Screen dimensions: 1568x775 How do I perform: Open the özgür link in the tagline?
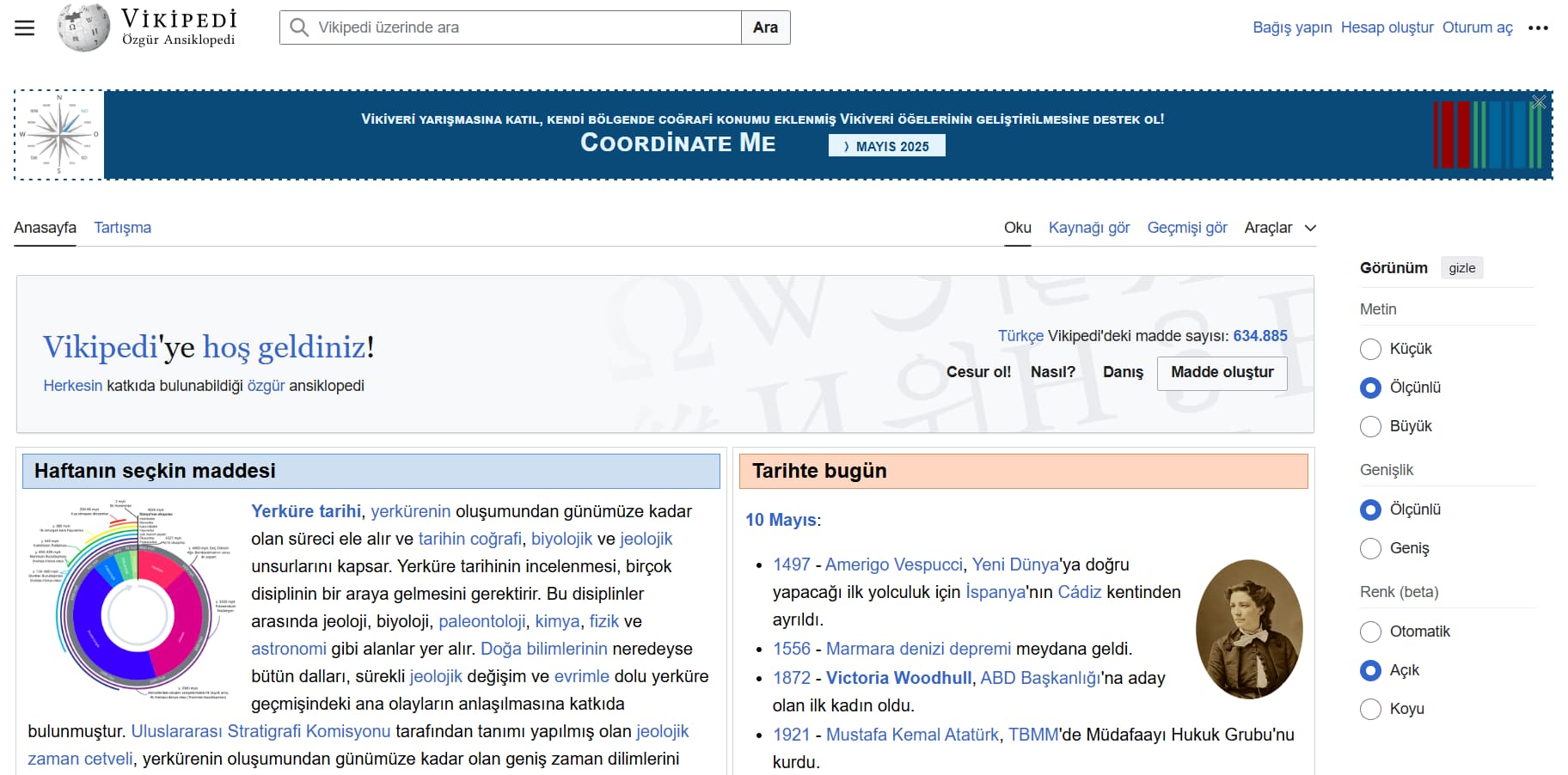pos(266,386)
